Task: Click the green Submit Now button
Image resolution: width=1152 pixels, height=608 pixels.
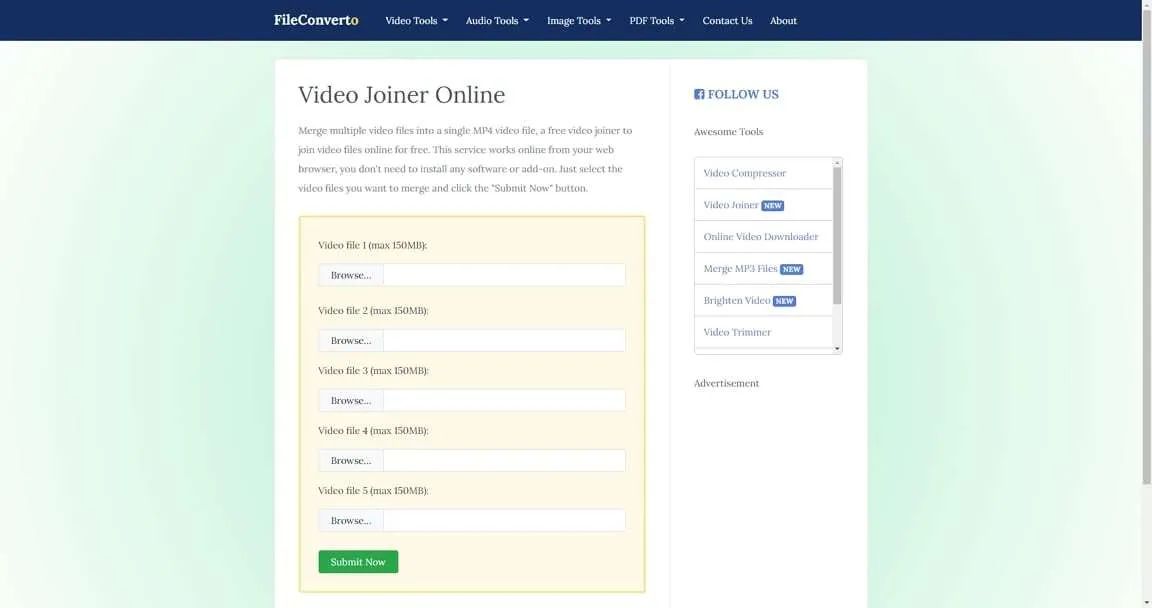Action: click(358, 562)
